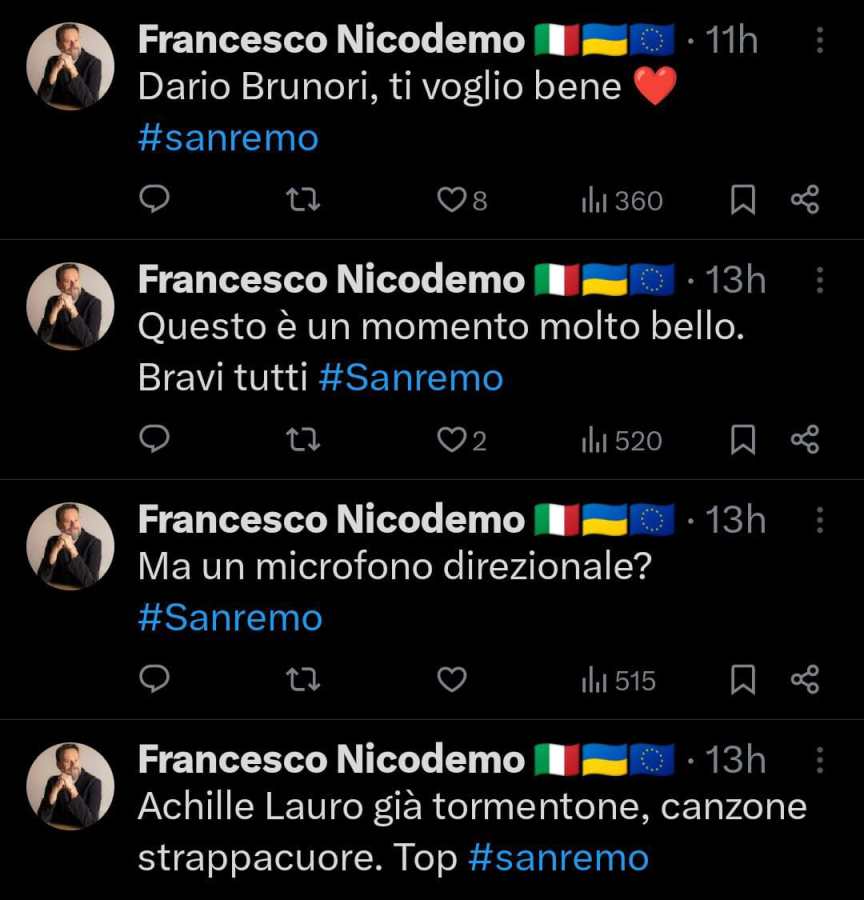Reply to the "momento molto bello" tweet
The height and width of the screenshot is (900, 864).
coord(153,440)
